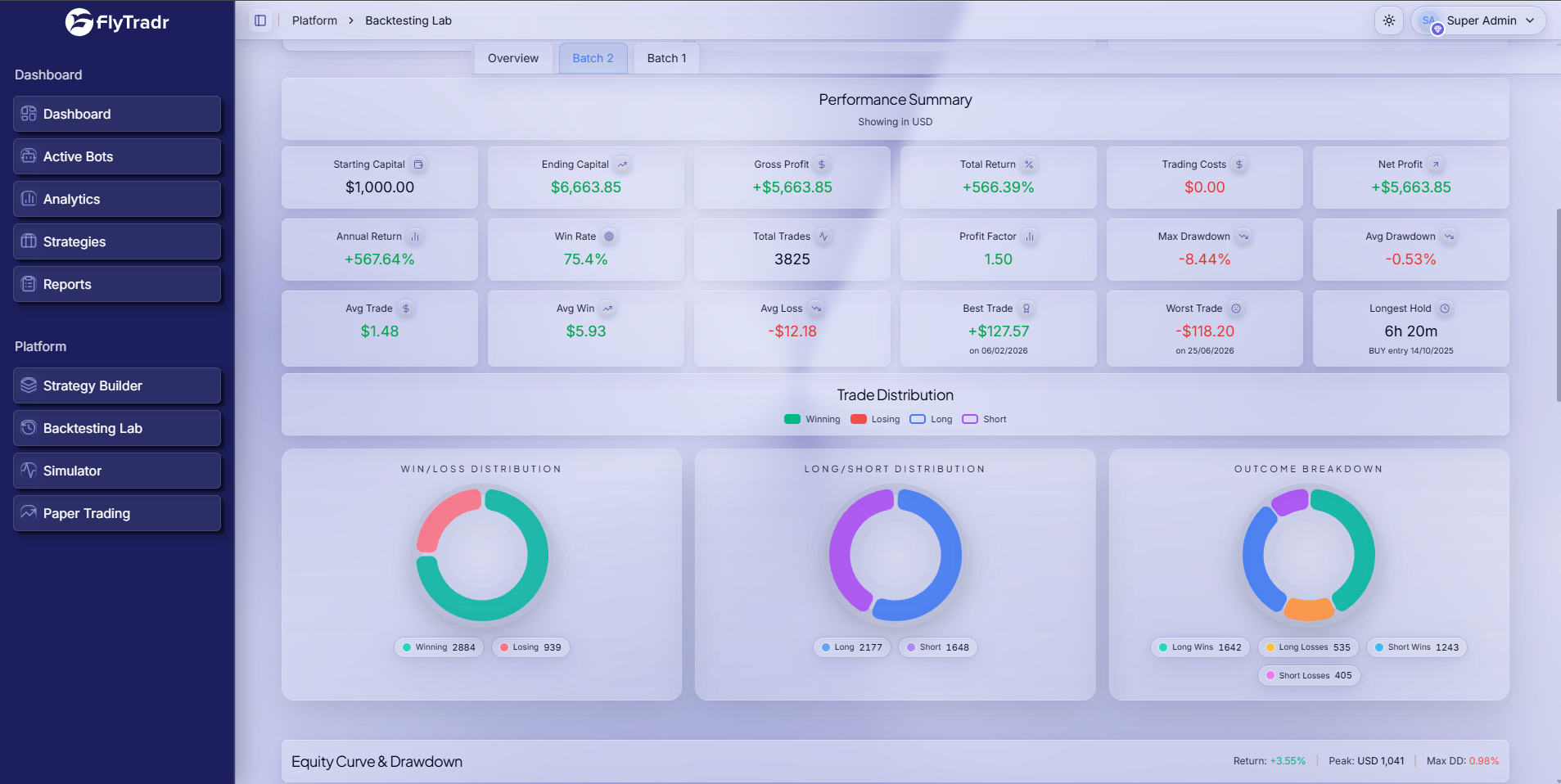Click the Short 1648 chip

[x=938, y=647]
